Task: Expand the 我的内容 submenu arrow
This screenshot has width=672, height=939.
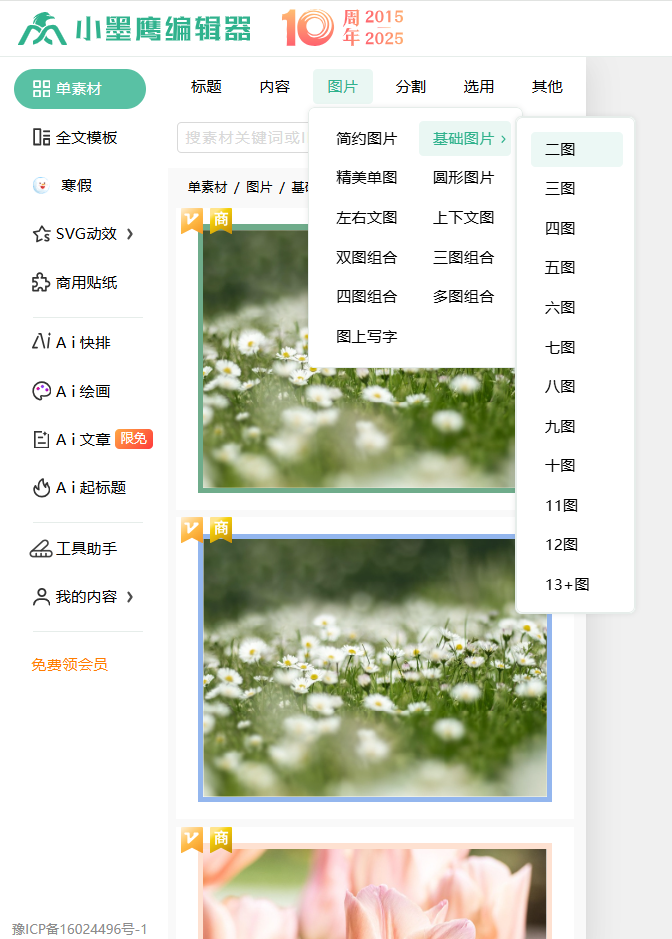Action: point(130,596)
